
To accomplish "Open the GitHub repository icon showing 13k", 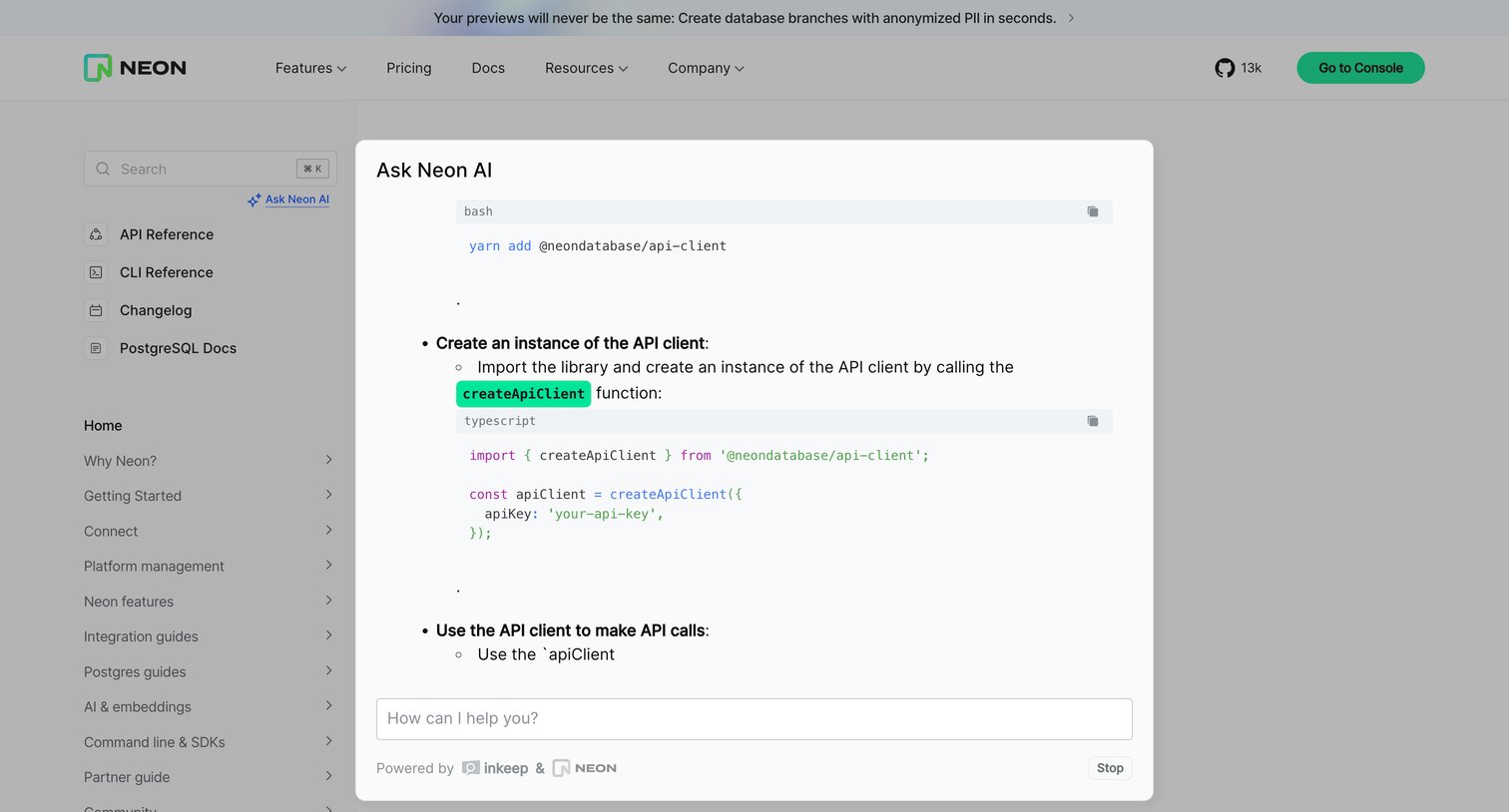I will tap(1225, 68).
